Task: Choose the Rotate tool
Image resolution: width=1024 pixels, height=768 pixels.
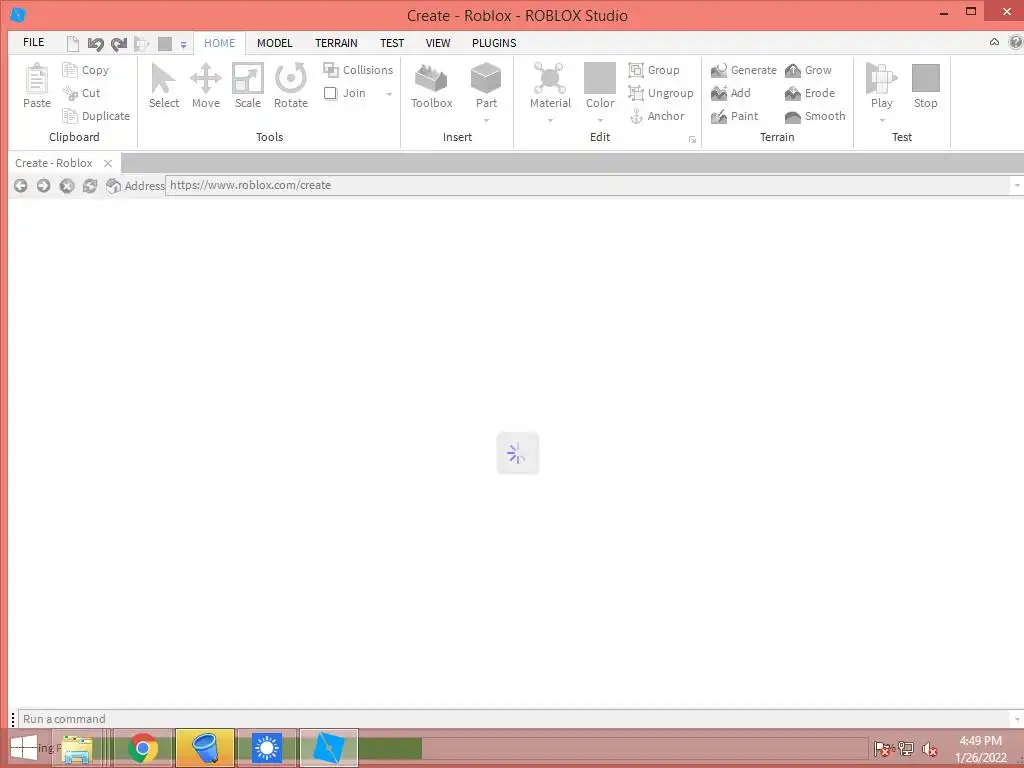Action: pos(291,86)
